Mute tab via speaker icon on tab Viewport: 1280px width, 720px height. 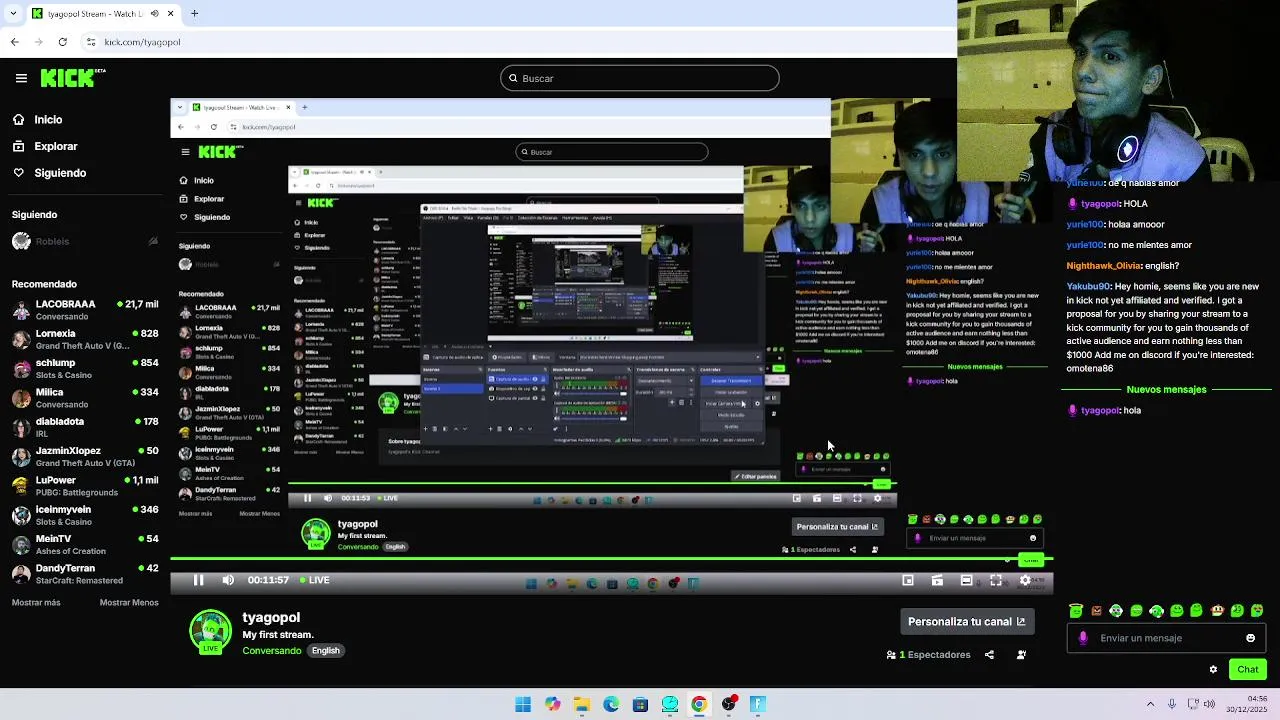(153, 13)
